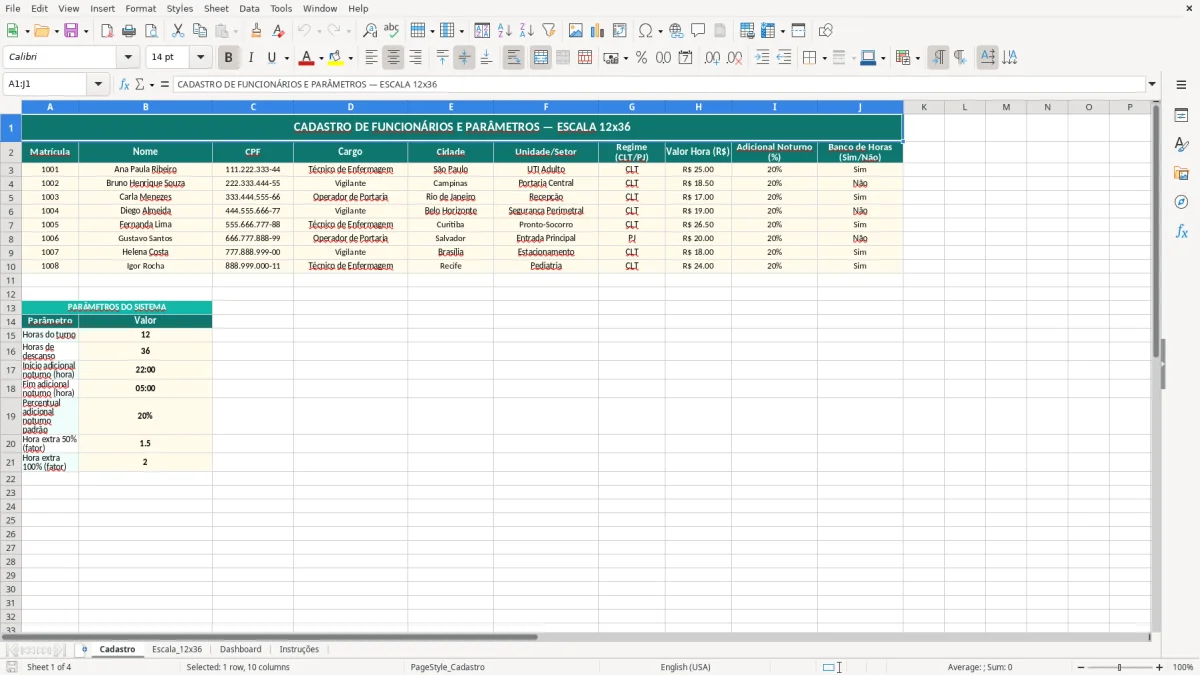Screen dimensions: 1200x675
Task: Open the Format menu
Action: tap(140, 8)
